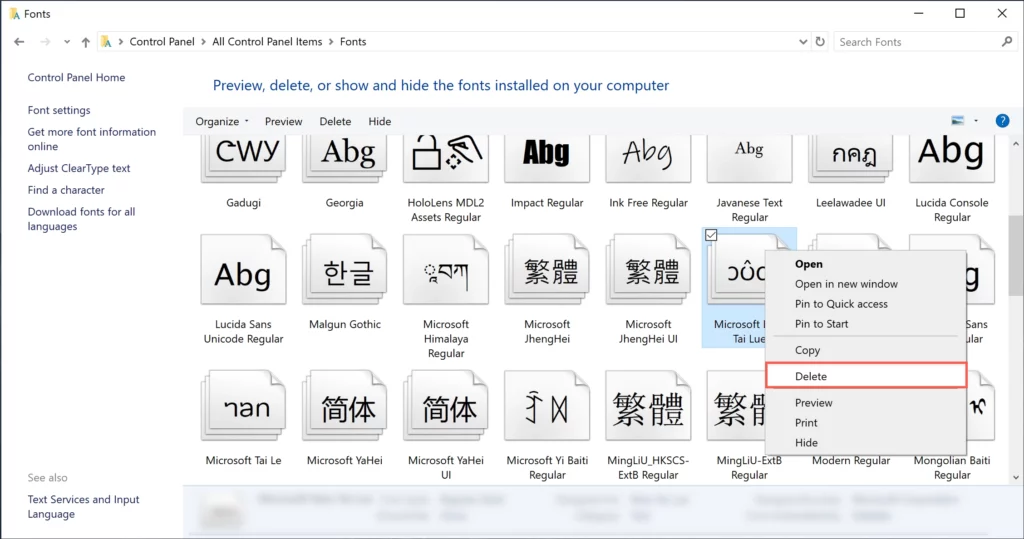Select the Javanese Text Regular font
Image resolution: width=1024 pixels, height=539 pixels.
click(749, 157)
